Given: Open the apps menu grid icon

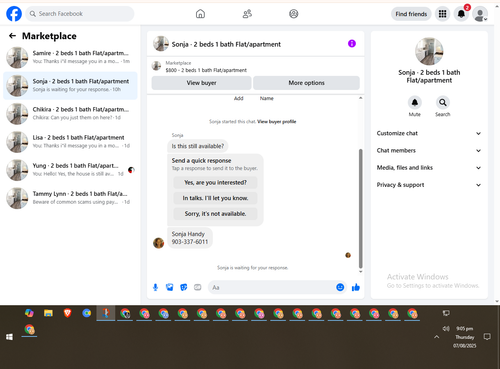Looking at the screenshot, I should coord(442,14).
